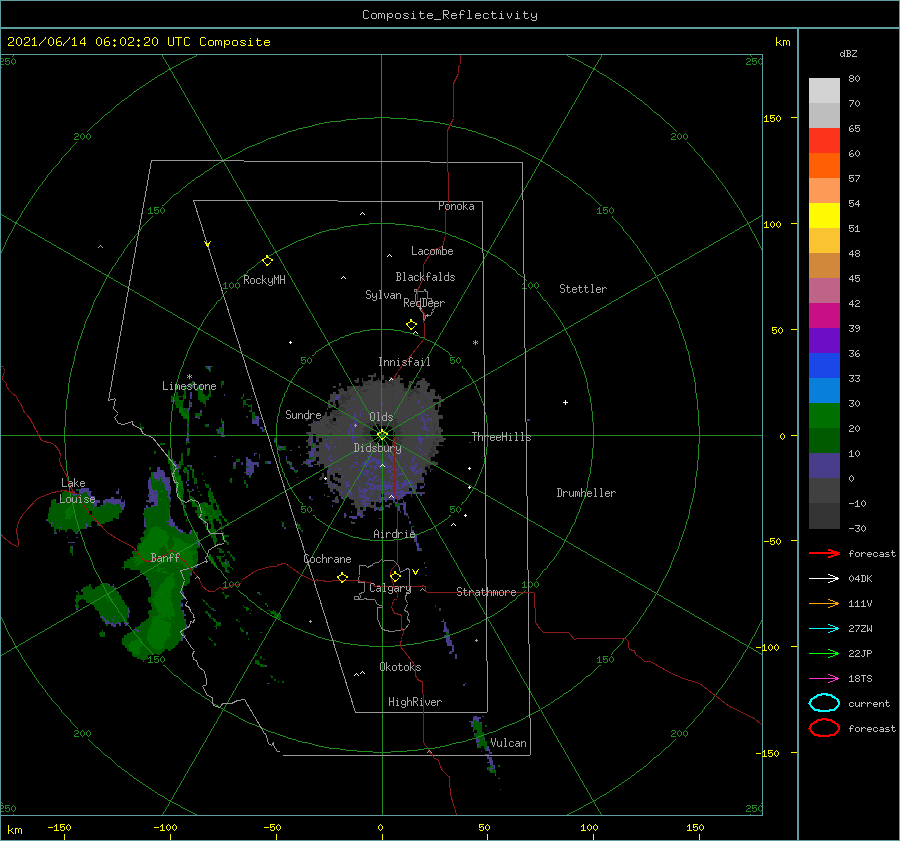Click the green 22JP arrow icon

click(x=824, y=653)
